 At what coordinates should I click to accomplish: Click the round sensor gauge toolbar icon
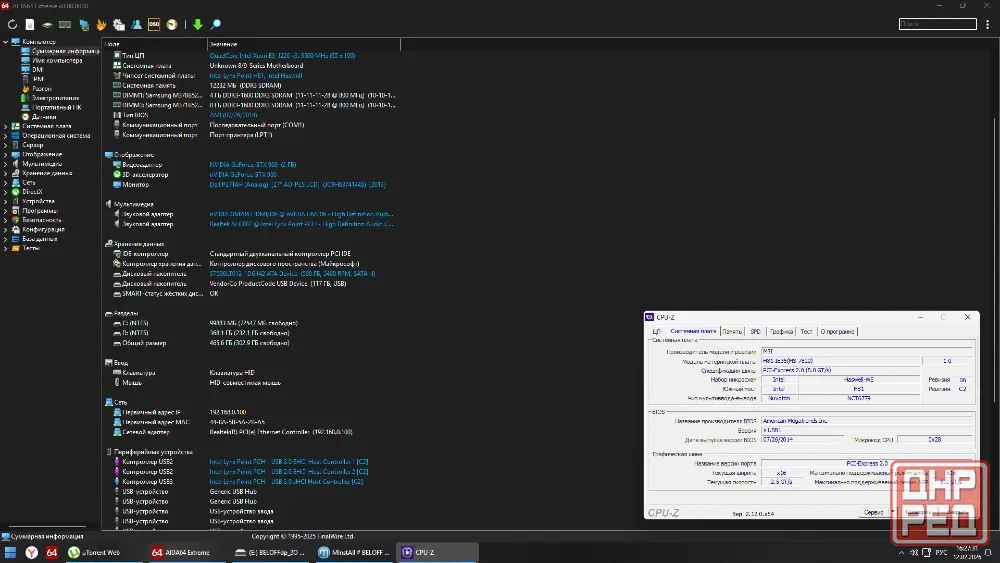pos(172,24)
